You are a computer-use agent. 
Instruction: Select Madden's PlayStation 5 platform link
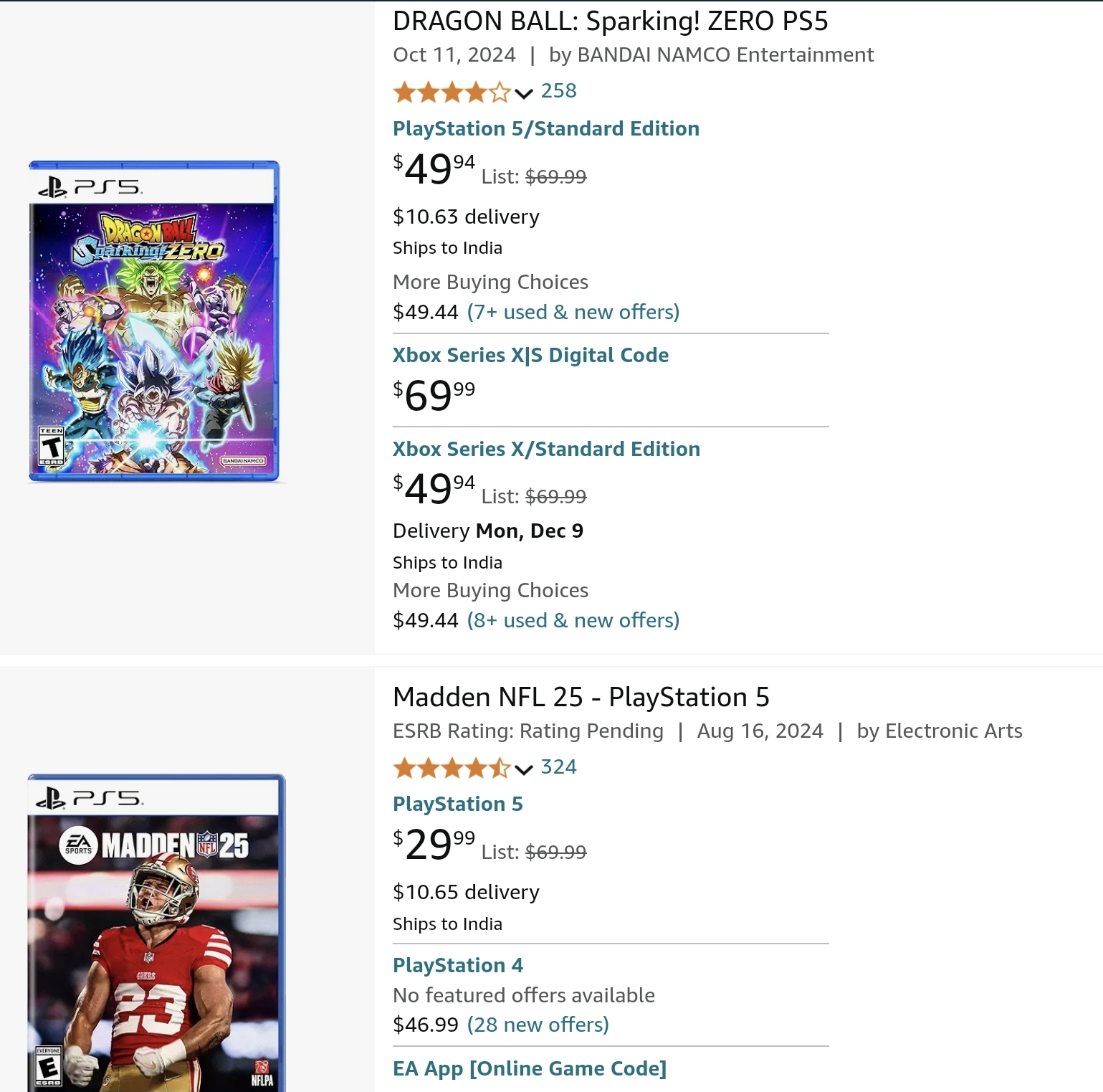pos(457,804)
